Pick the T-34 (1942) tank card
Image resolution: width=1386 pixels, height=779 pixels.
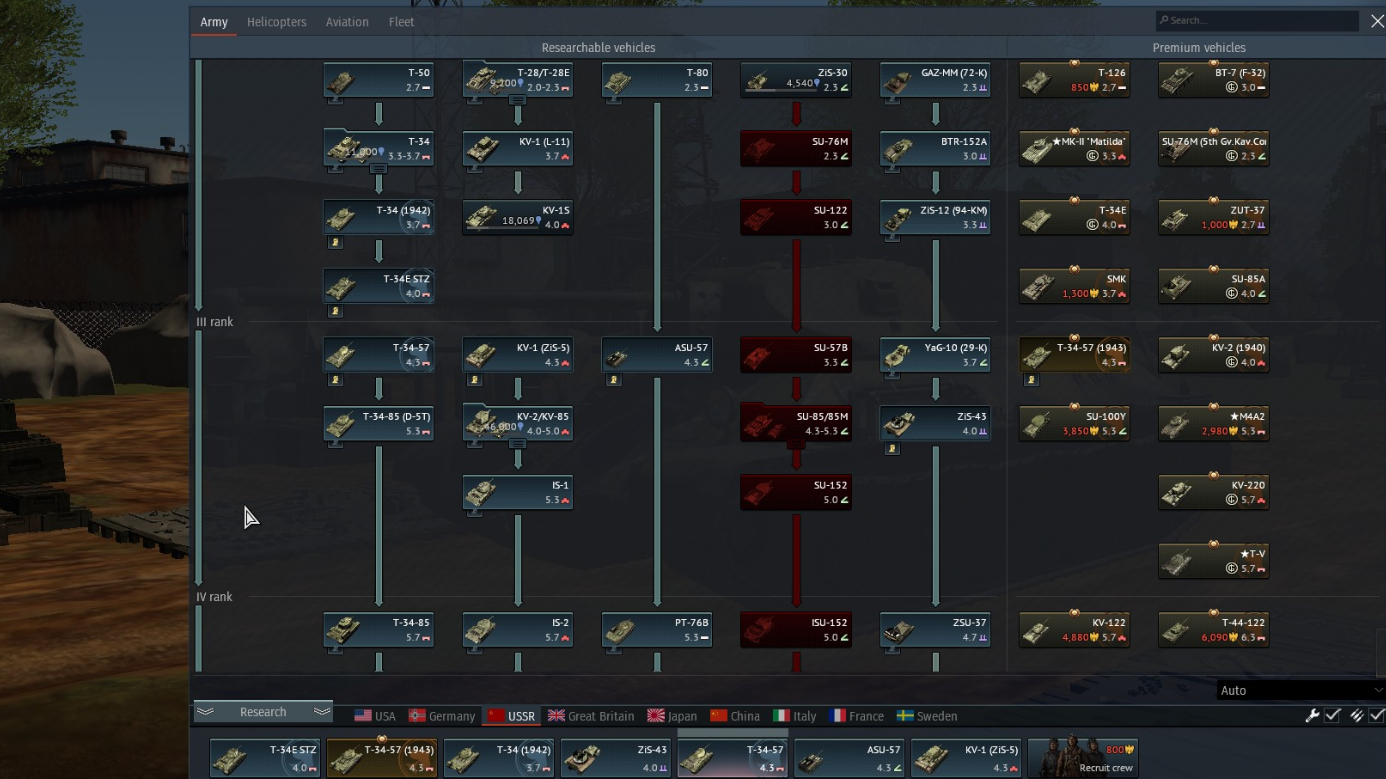click(379, 218)
